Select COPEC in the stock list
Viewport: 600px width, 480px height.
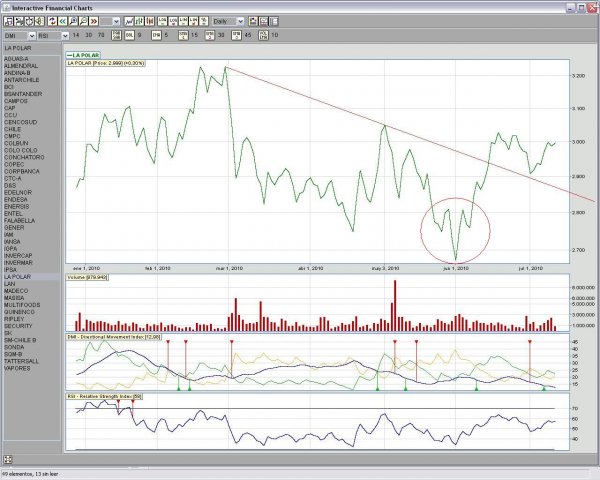pyautogui.click(x=14, y=164)
